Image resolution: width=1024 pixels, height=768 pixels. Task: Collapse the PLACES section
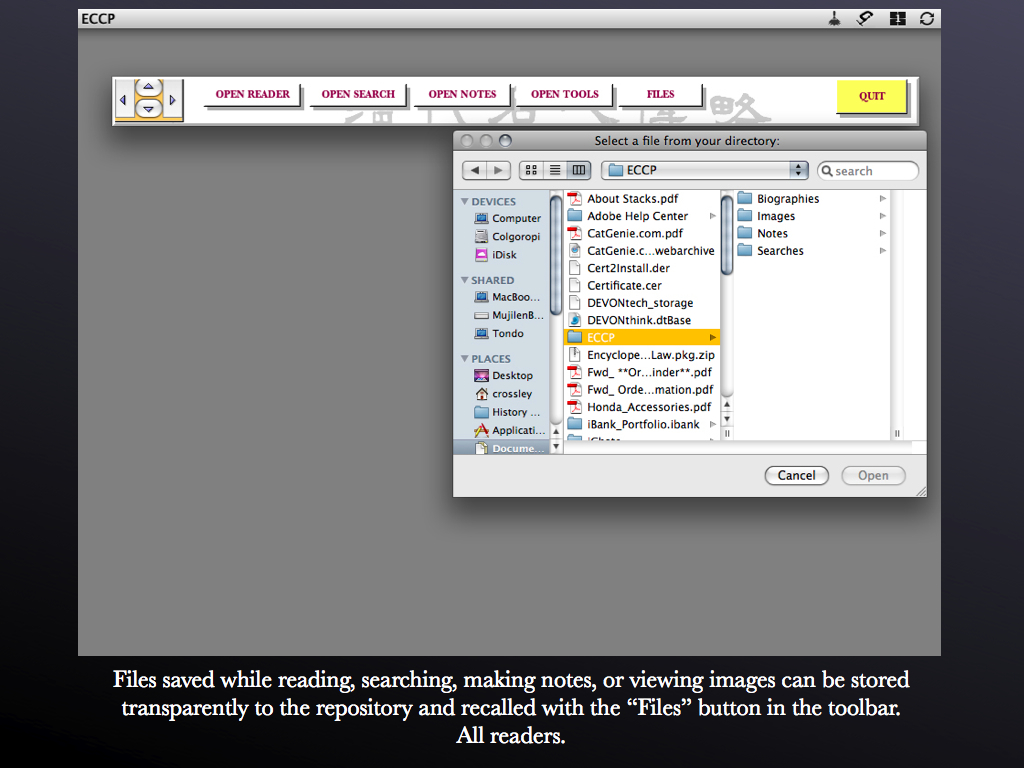tap(464, 359)
